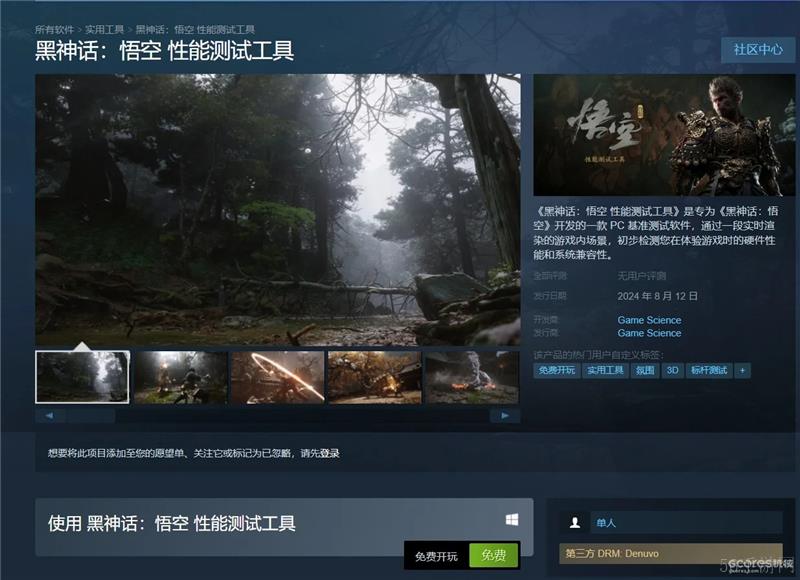Screen dimensions: 800x580
Task: Click the green 免费 button
Action: 493,554
